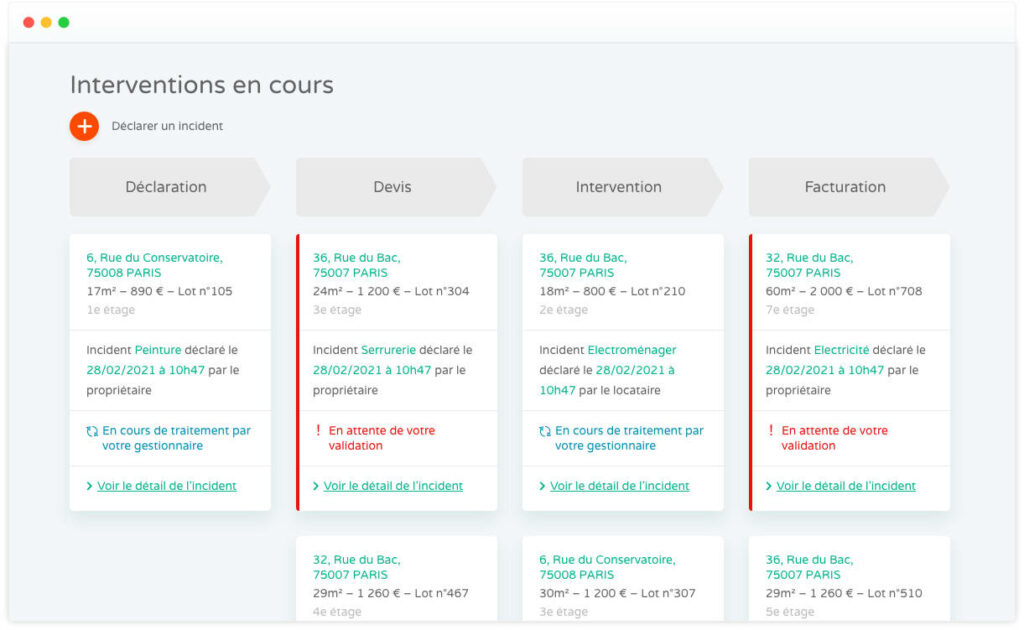Viewport: 1024px width, 630px height.
Task: Click '36, Rue du Bac' address of Lot n°304
Action: click(357, 265)
